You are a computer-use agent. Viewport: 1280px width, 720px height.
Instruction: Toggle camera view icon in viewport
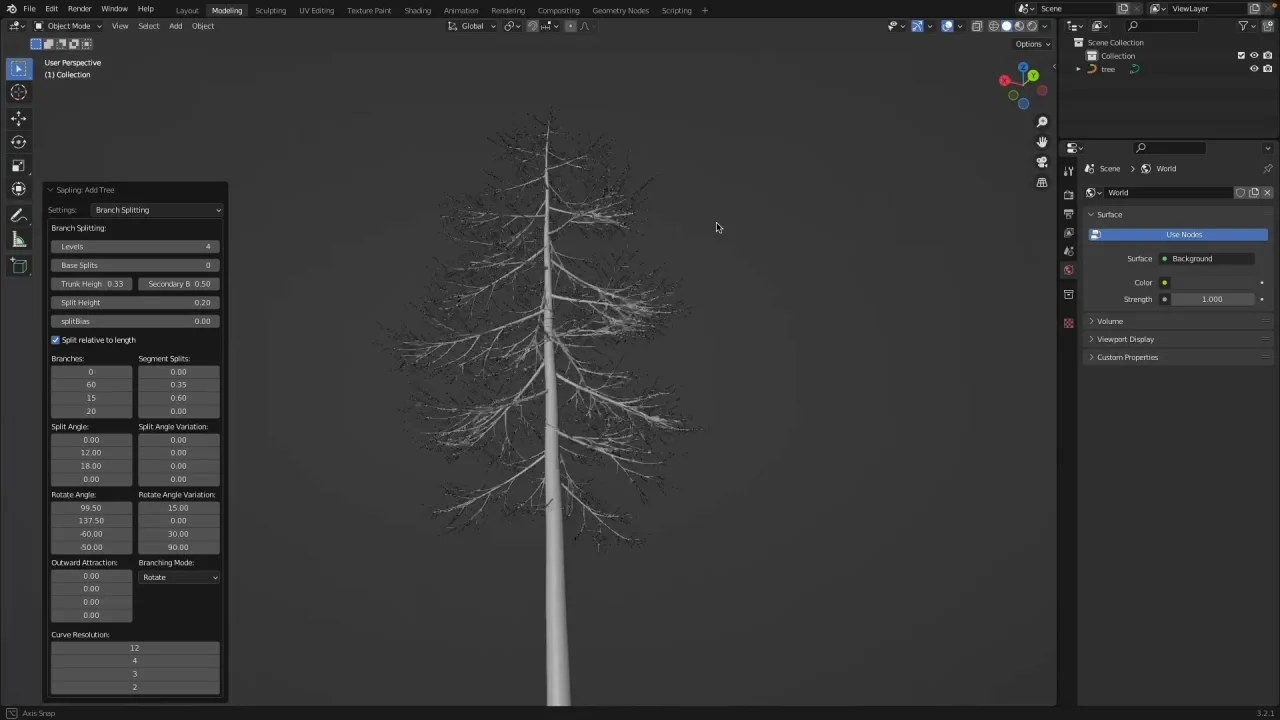tap(1042, 162)
